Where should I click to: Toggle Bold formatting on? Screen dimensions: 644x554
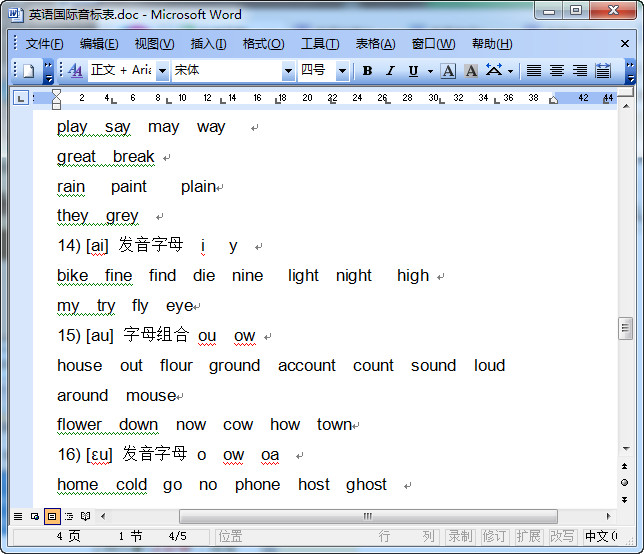click(367, 71)
